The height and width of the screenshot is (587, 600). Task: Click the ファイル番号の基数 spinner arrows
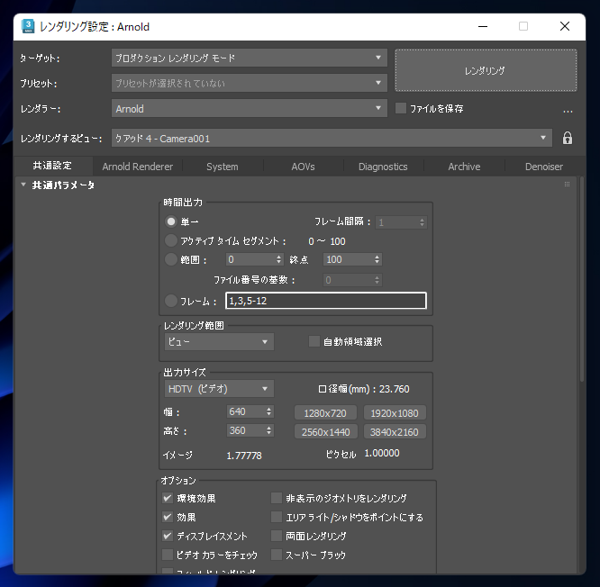pyautogui.click(x=377, y=280)
